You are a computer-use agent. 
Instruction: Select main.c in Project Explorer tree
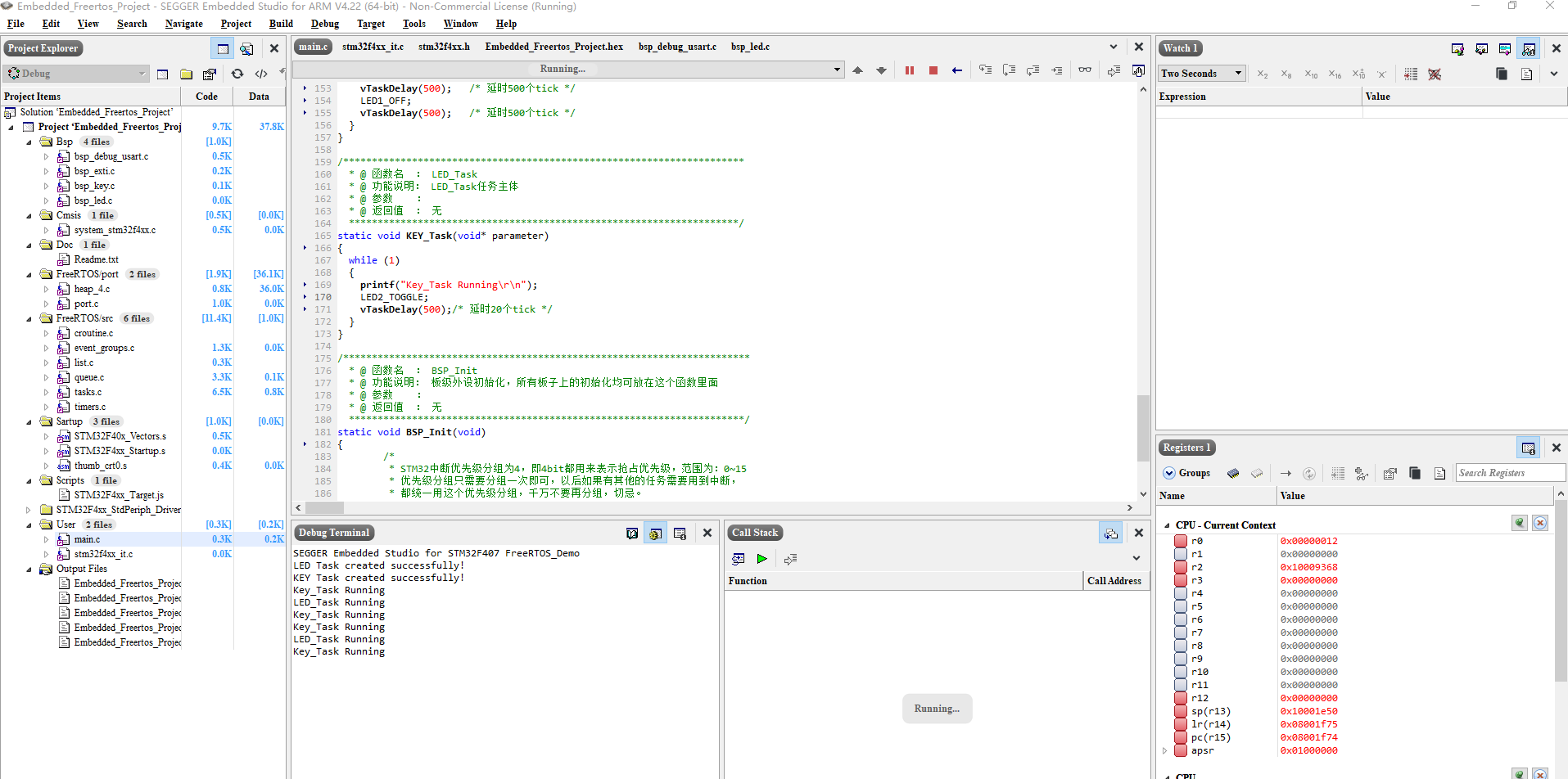[x=87, y=539]
